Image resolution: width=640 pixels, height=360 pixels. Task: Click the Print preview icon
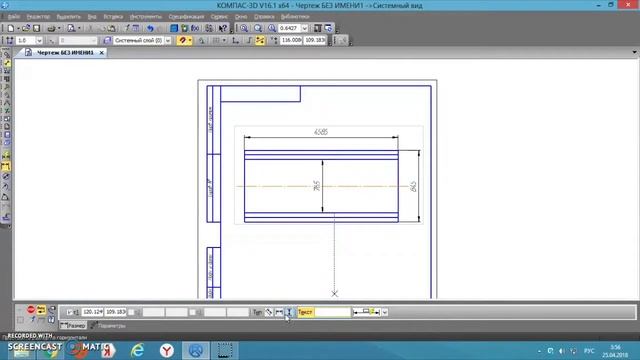(71, 28)
